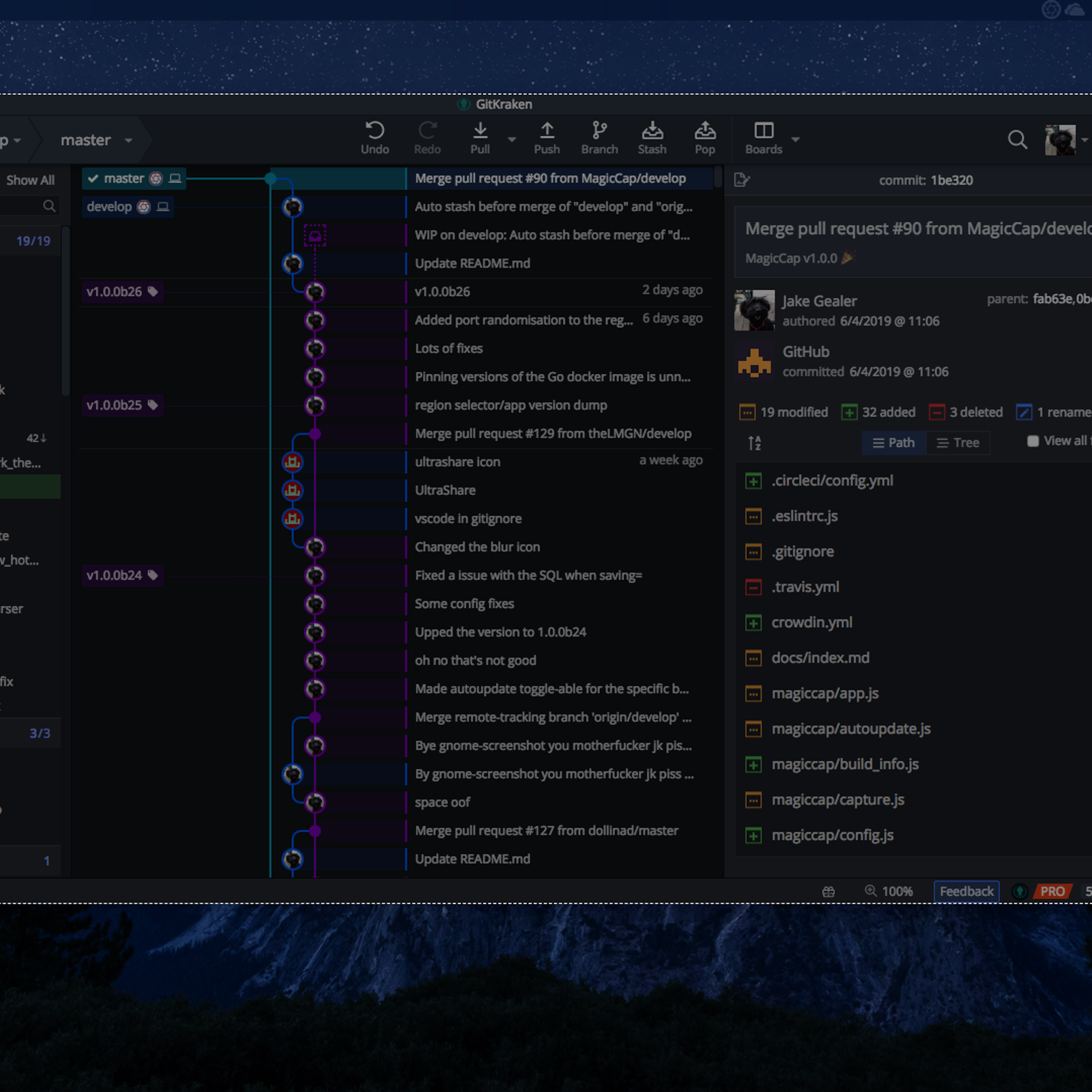This screenshot has height=1092, width=1092.
Task: Click the PRO badge in status bar
Action: [1052, 891]
